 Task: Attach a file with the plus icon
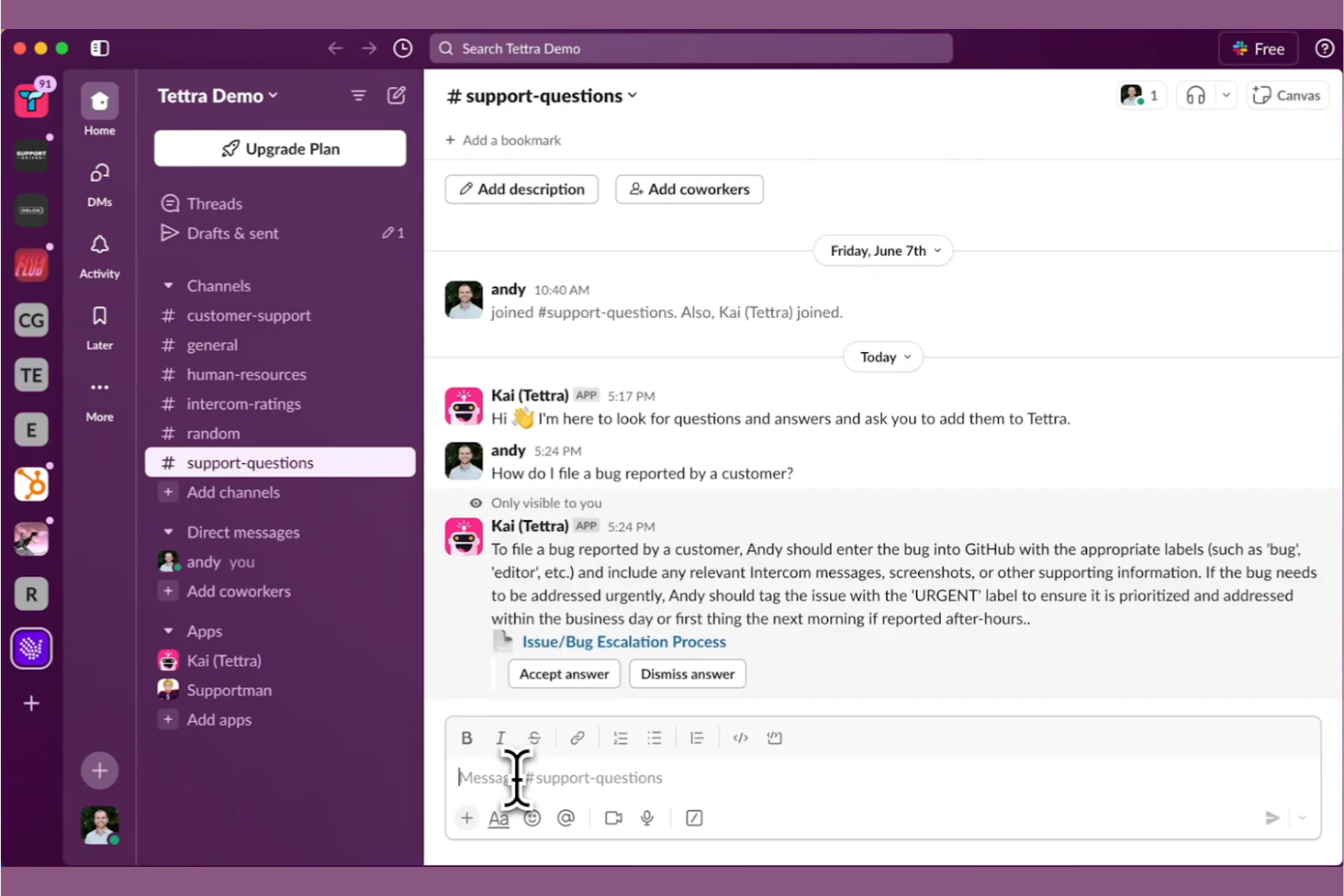466,817
